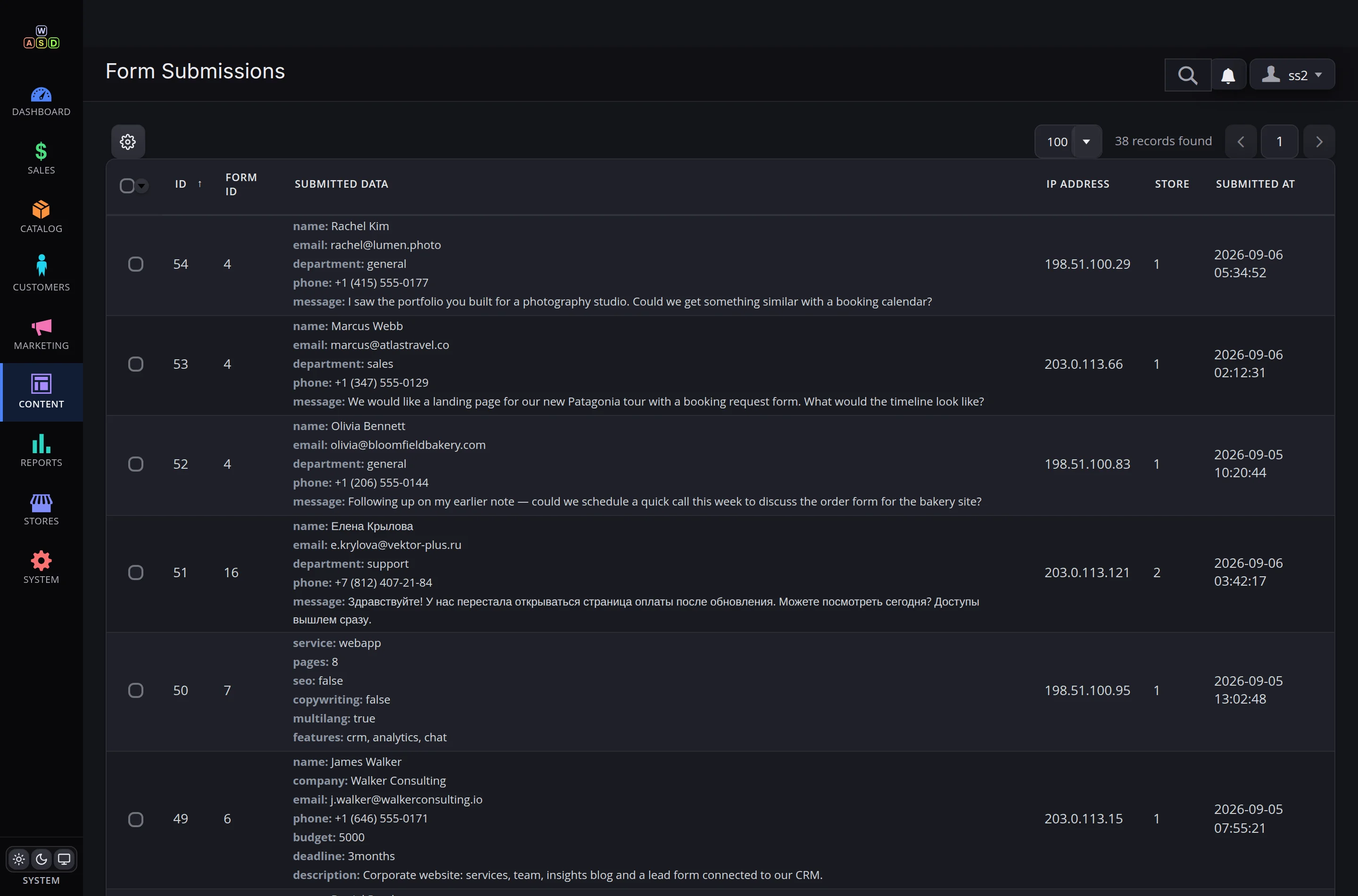Open the ss2 user menu
This screenshot has width=1358, height=896.
click(x=1292, y=75)
